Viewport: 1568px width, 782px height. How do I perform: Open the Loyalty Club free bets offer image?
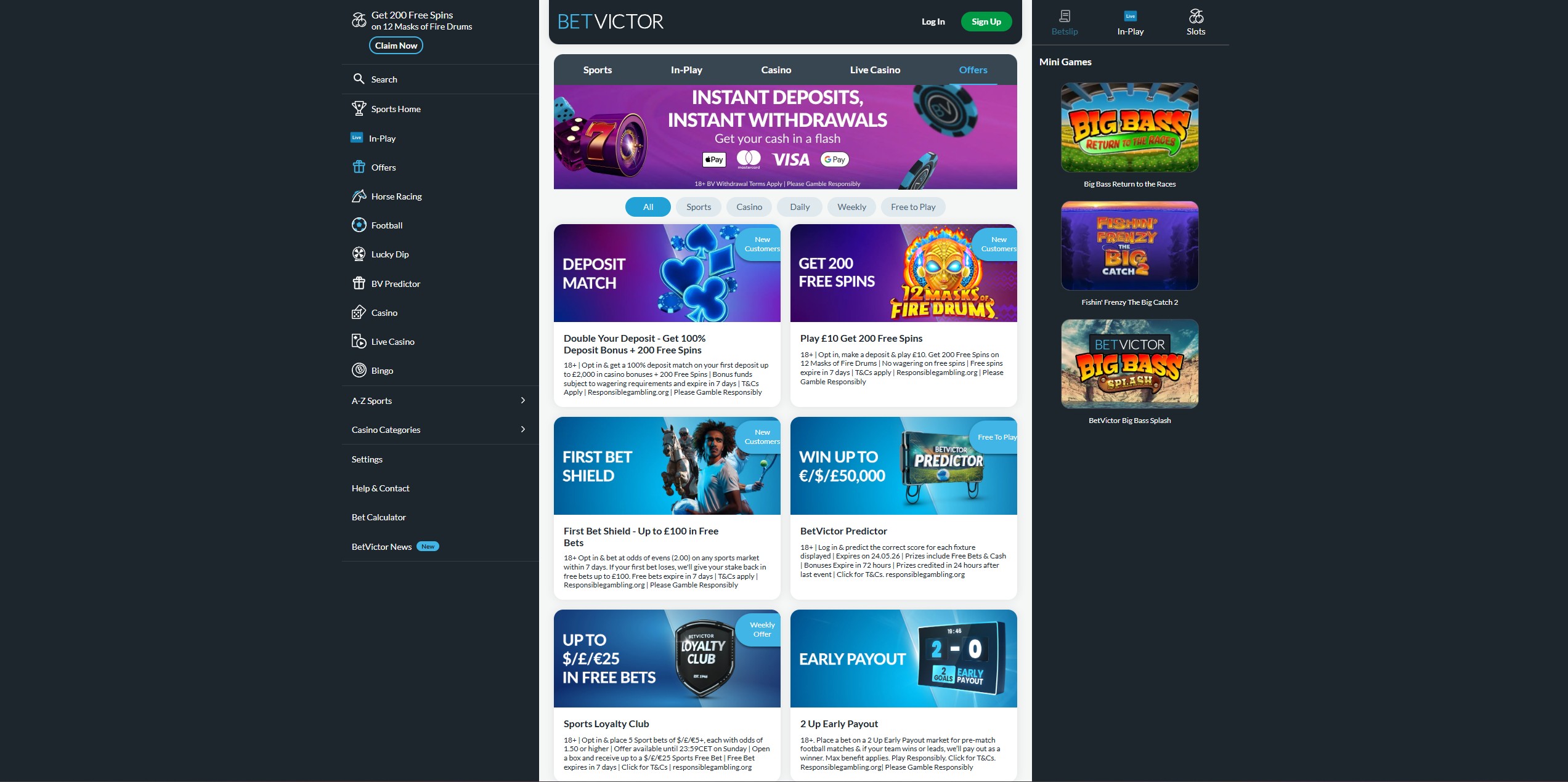pos(667,658)
